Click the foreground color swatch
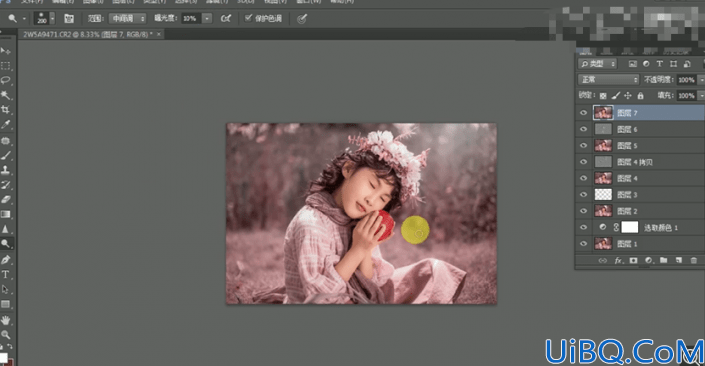Image resolution: width=705 pixels, height=366 pixels. click(x=3, y=357)
